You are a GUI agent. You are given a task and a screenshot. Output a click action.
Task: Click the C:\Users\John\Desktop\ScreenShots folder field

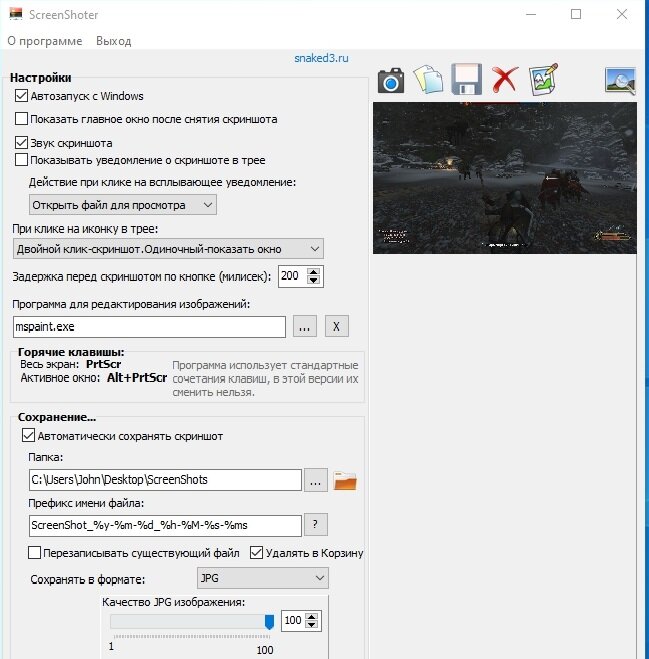165,480
